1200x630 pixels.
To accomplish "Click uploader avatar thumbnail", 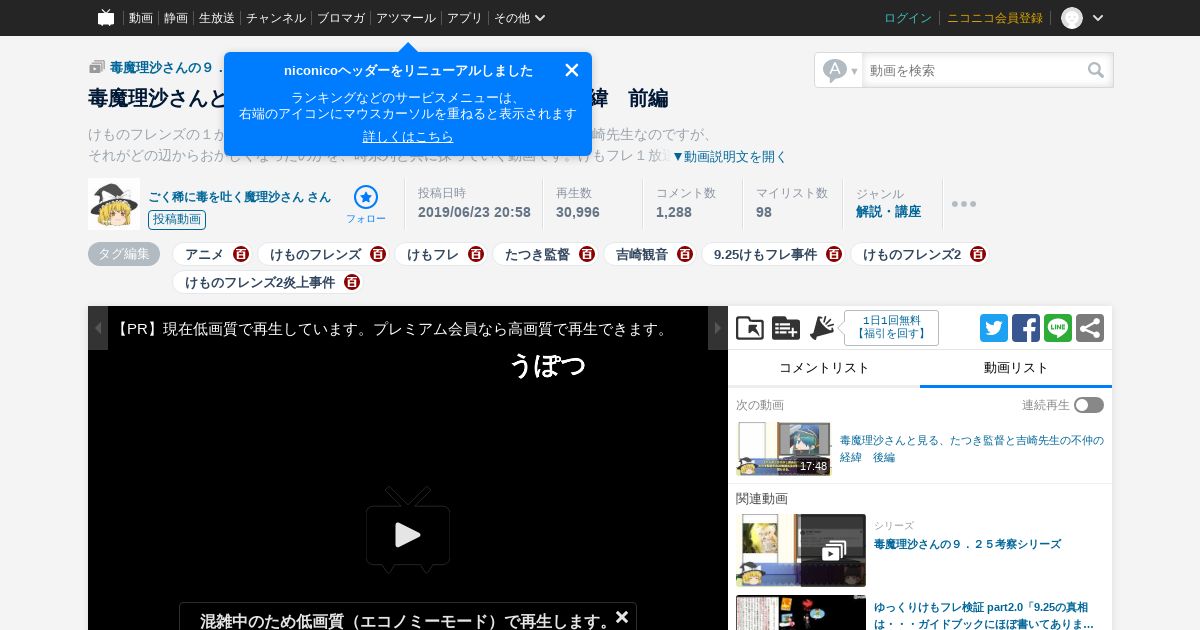I will tap(114, 204).
